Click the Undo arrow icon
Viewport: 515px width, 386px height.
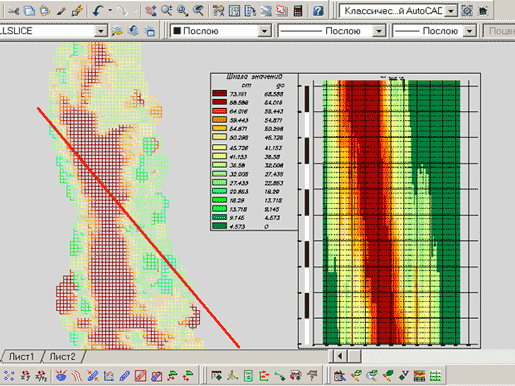pos(98,11)
